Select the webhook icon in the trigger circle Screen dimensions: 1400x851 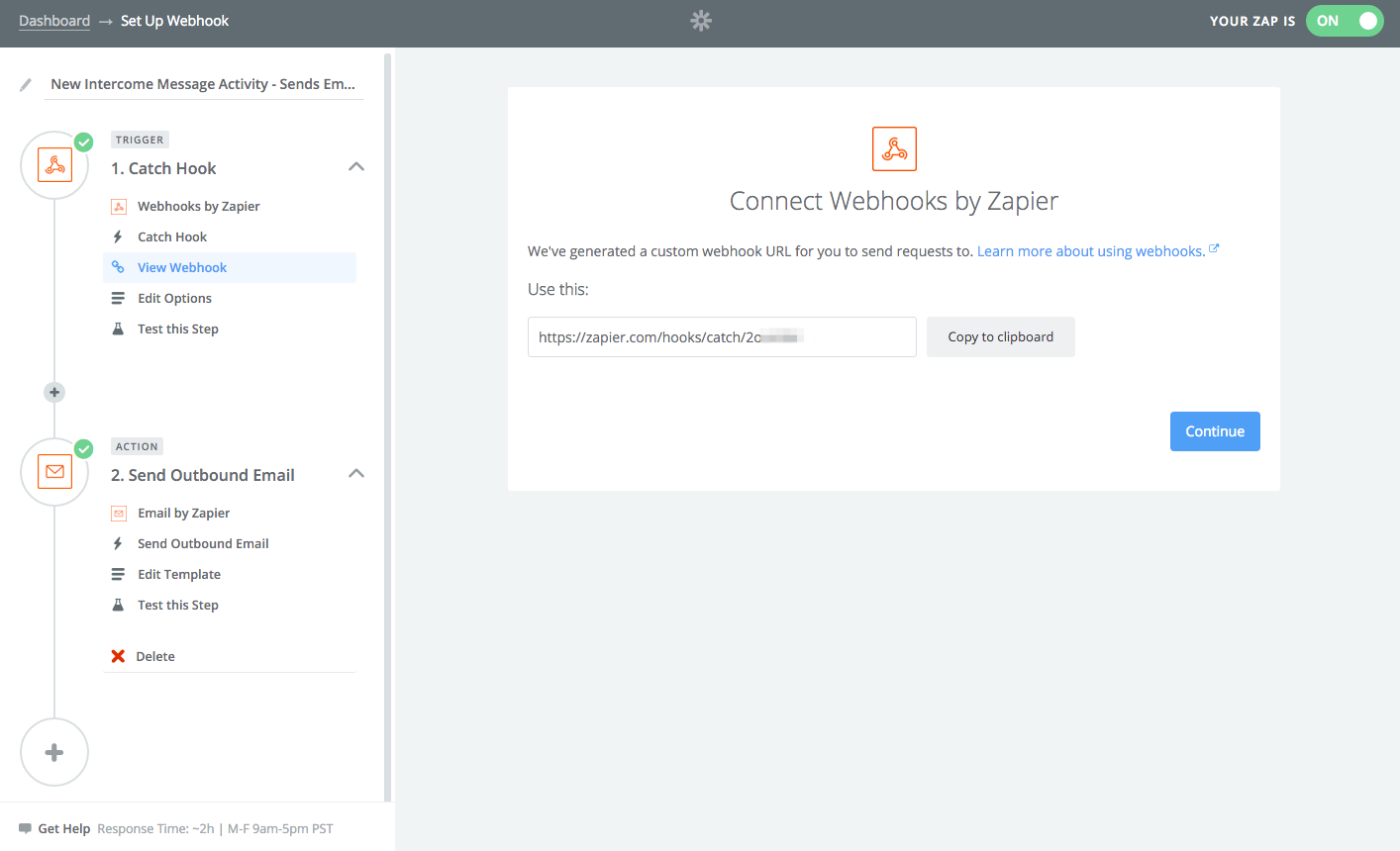coord(54,165)
